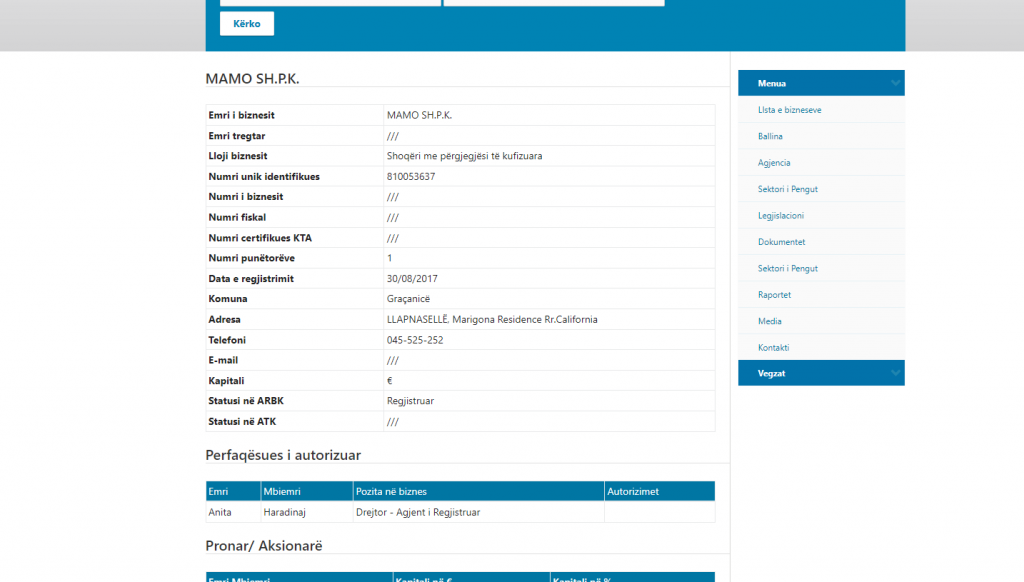1024x582 pixels.
Task: Click the Numri unik identifikues label
Action: (264, 176)
